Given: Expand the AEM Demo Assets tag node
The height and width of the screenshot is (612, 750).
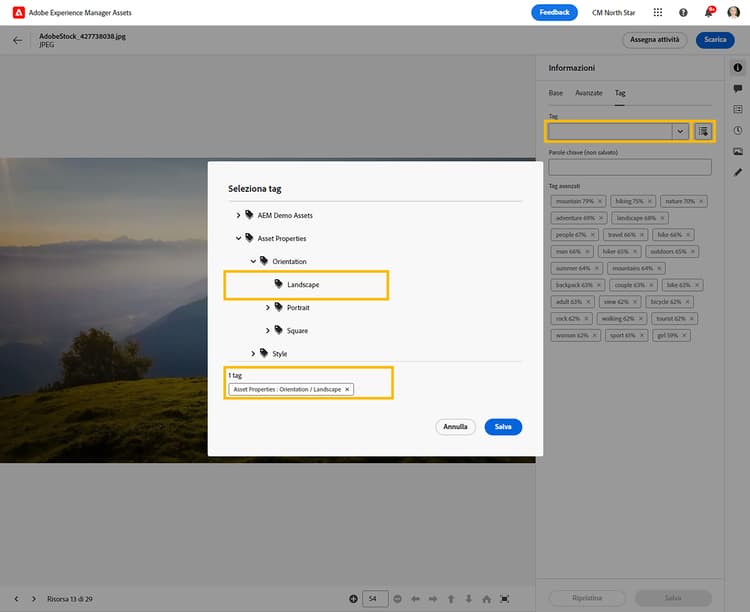Looking at the screenshot, I should click(238, 215).
